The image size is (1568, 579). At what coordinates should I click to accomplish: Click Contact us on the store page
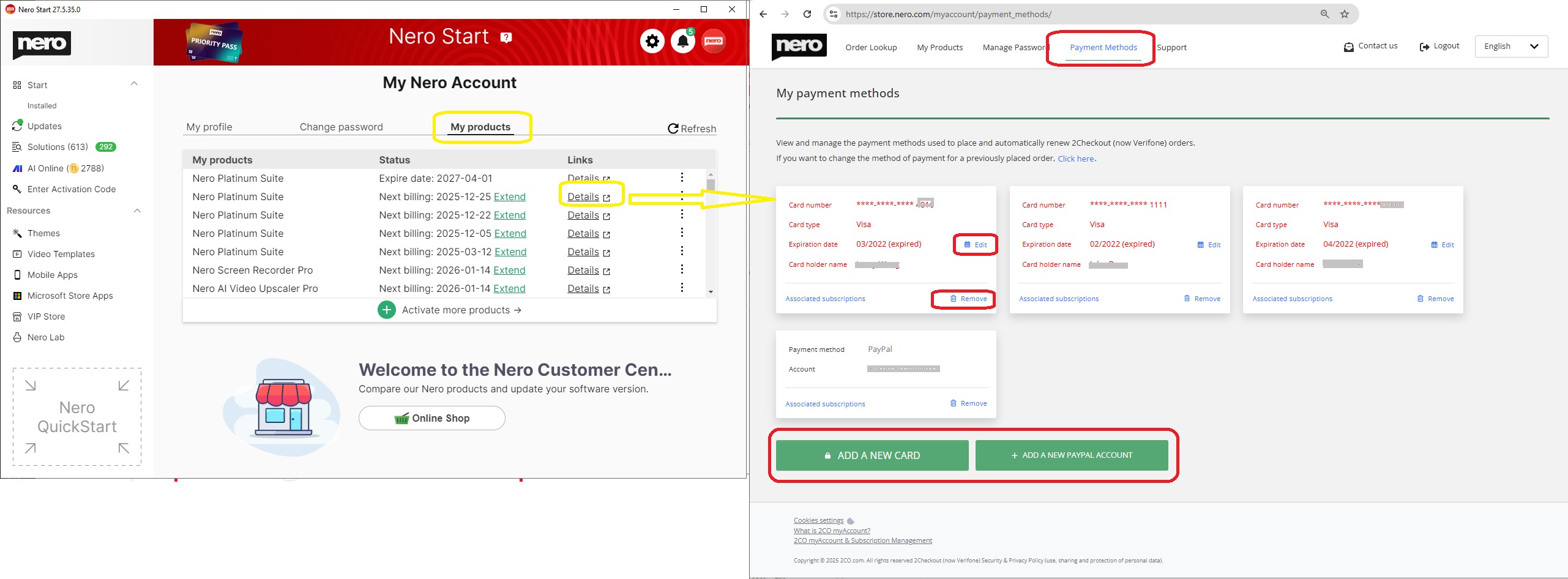pos(1370,47)
